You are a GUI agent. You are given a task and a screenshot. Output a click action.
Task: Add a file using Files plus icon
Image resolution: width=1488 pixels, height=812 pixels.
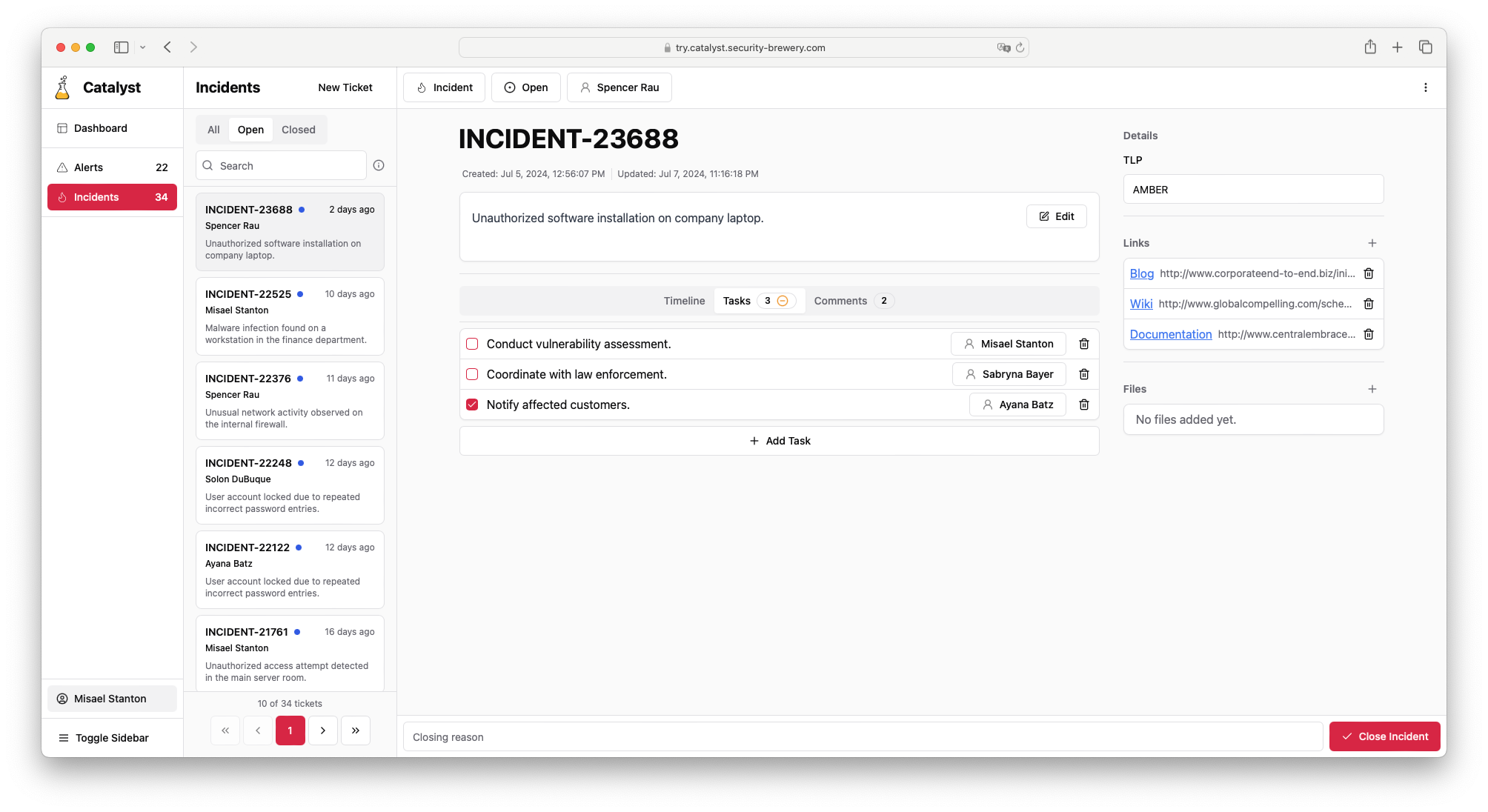1372,389
